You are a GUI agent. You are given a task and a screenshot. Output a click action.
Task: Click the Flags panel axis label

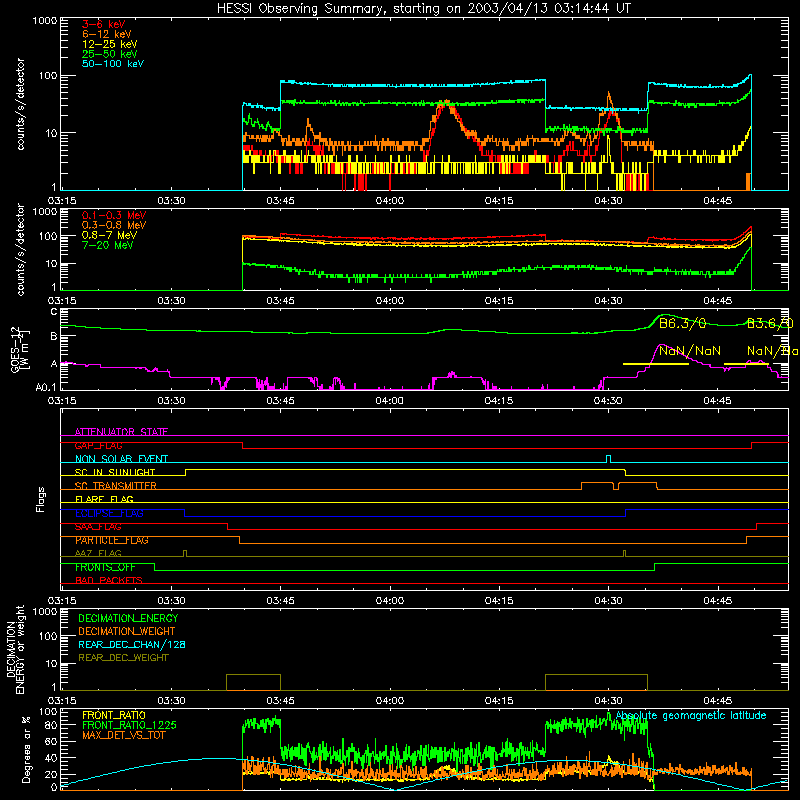[40, 499]
